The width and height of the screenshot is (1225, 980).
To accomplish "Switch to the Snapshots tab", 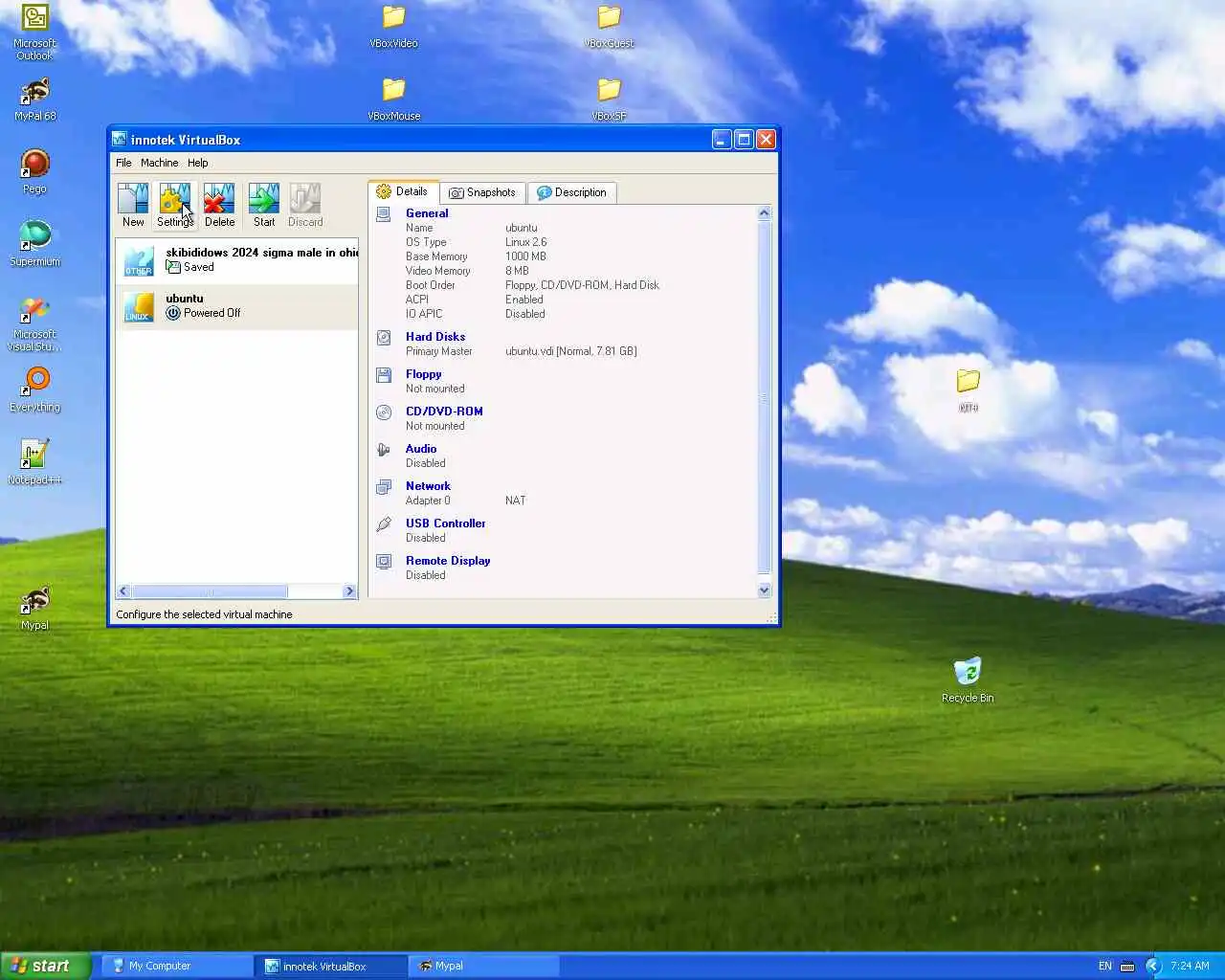I will tap(482, 192).
